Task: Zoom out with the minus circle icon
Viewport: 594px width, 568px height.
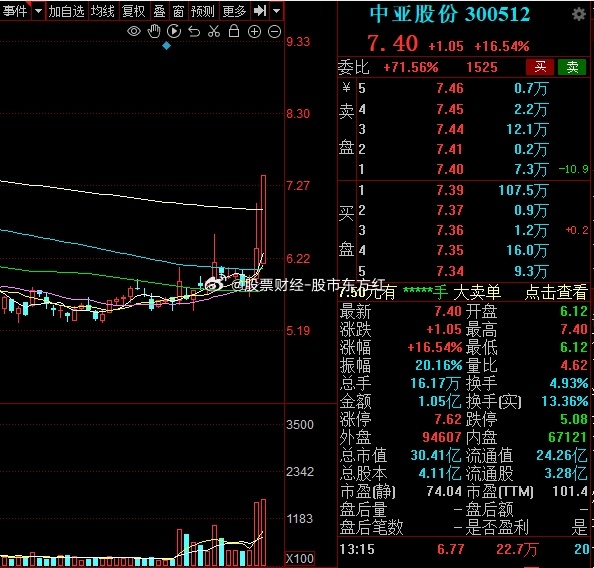Action: [x=274, y=32]
